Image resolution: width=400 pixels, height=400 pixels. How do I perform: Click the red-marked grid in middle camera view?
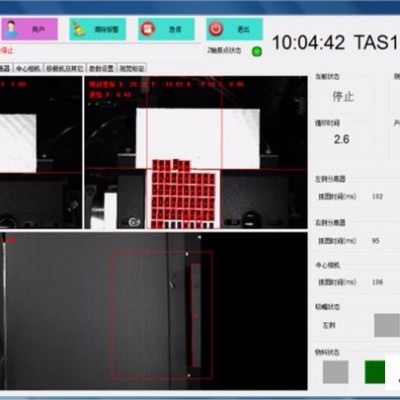point(183,194)
